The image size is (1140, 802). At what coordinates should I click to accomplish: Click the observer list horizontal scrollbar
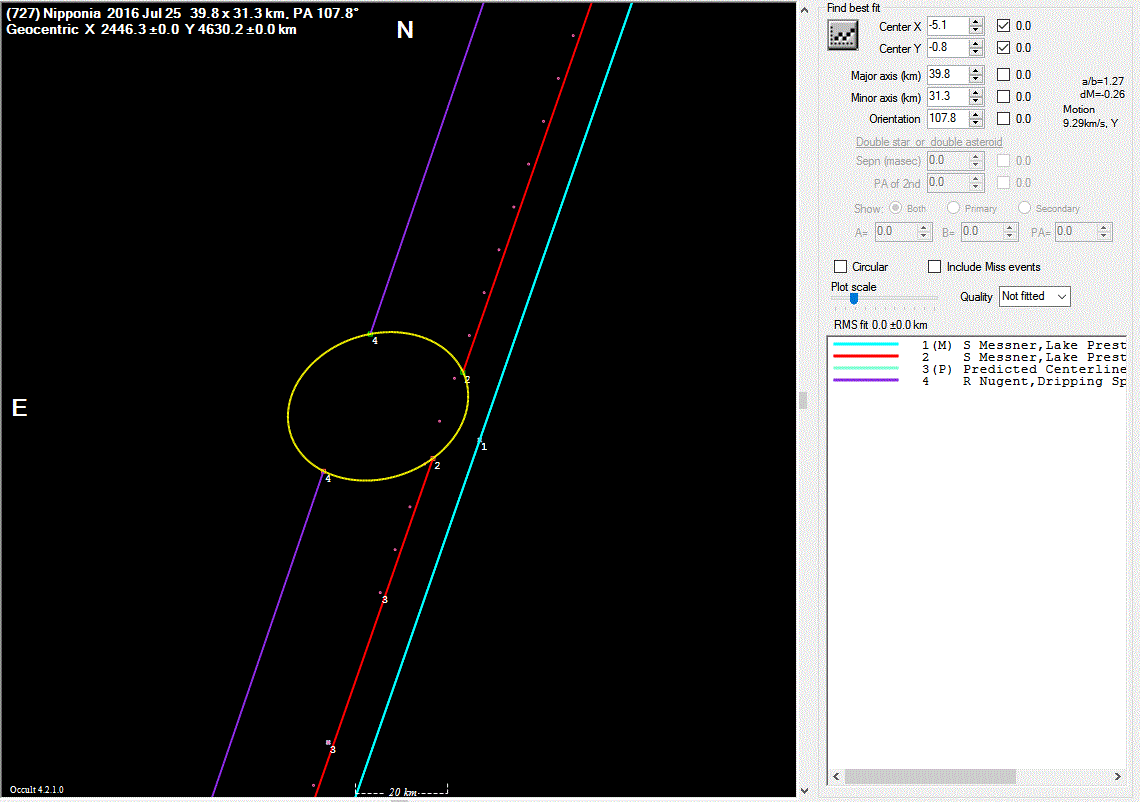tap(930, 776)
